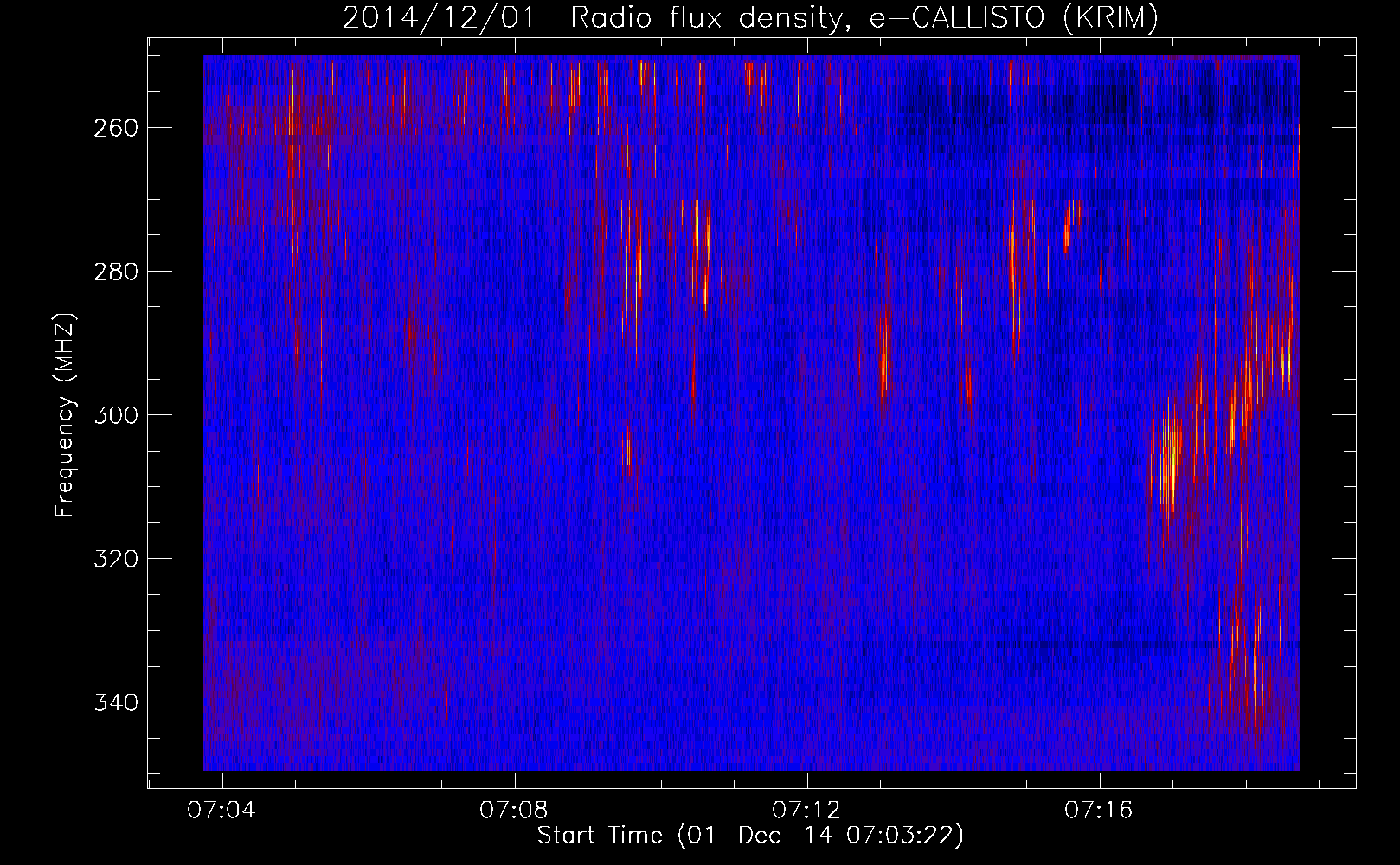Click the 07:04 time tick label
Screen dimensions: 1400x865
[222, 810]
